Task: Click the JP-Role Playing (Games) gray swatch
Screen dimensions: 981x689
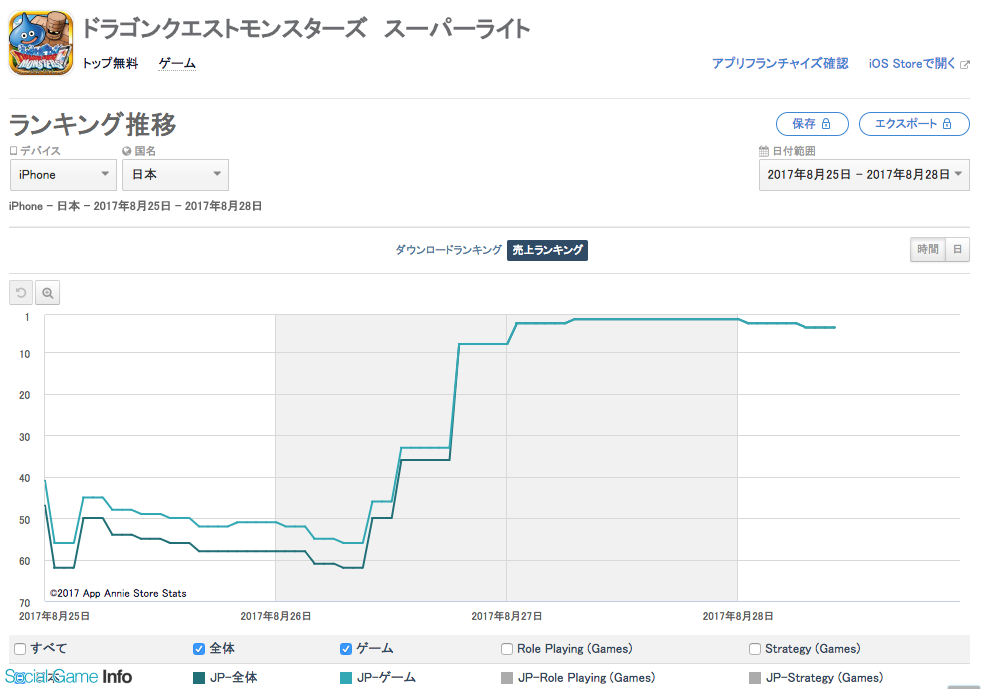Action: click(507, 678)
